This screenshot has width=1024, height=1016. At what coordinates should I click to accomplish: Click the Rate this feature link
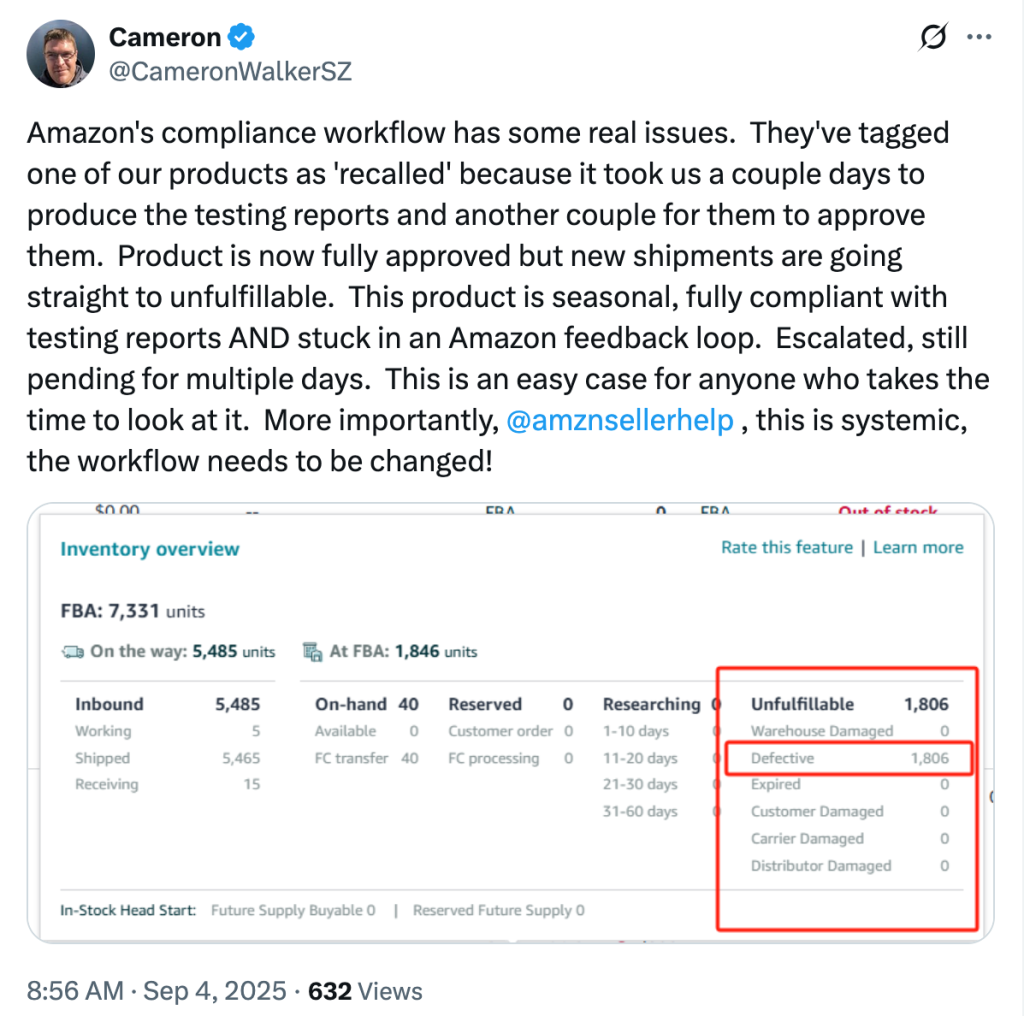click(x=786, y=547)
